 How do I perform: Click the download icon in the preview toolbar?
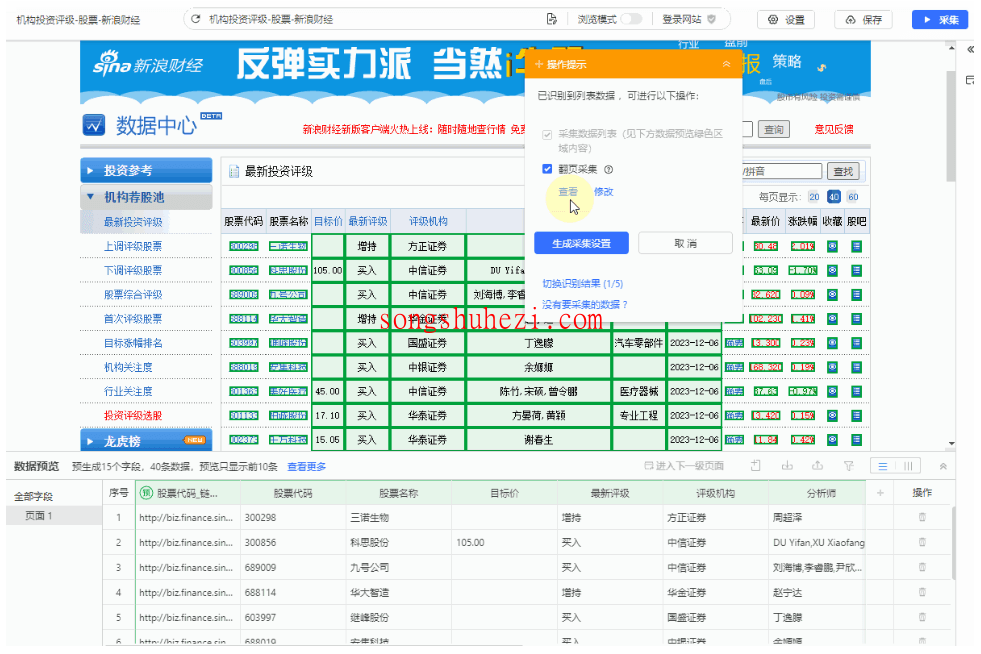click(x=787, y=466)
